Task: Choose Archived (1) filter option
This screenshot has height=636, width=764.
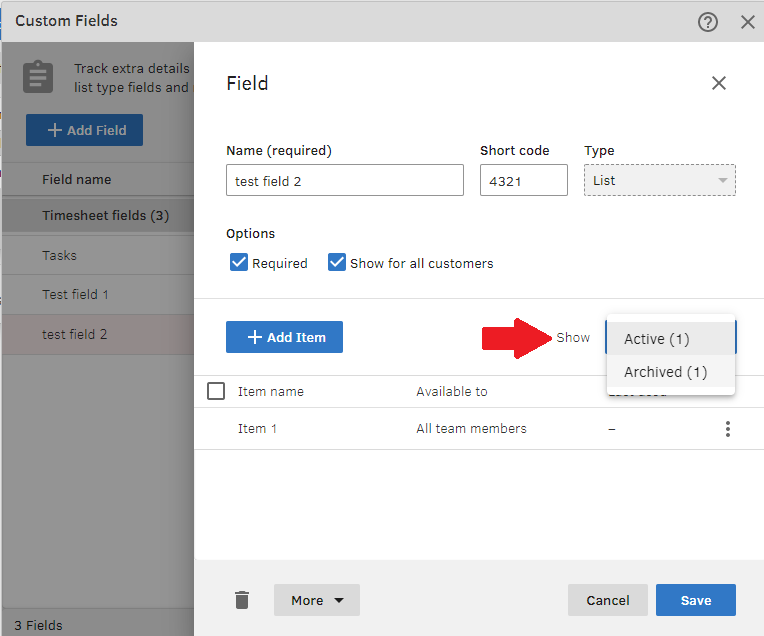Action: [665, 372]
